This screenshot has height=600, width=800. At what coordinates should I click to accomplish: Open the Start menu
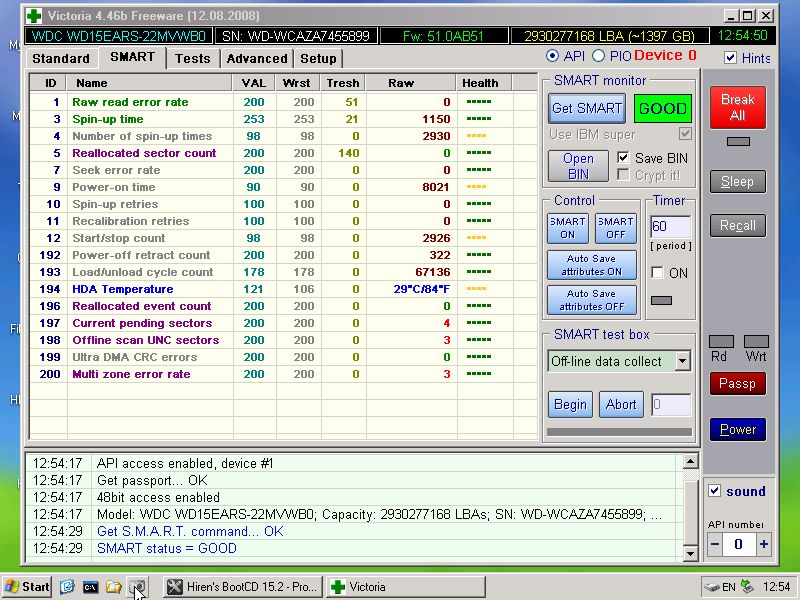point(27,587)
